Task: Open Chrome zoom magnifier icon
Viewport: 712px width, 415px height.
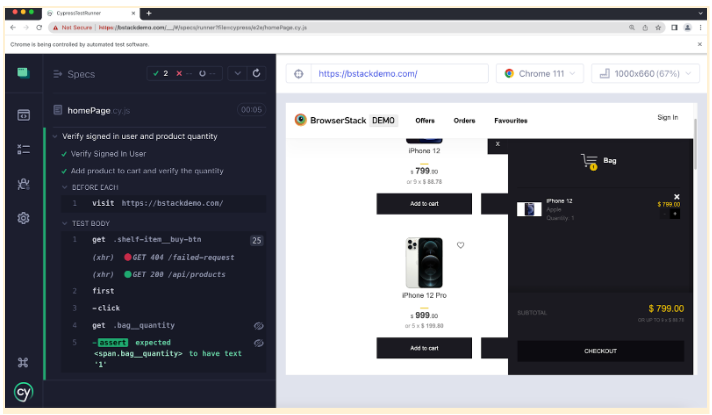Action: (x=632, y=28)
